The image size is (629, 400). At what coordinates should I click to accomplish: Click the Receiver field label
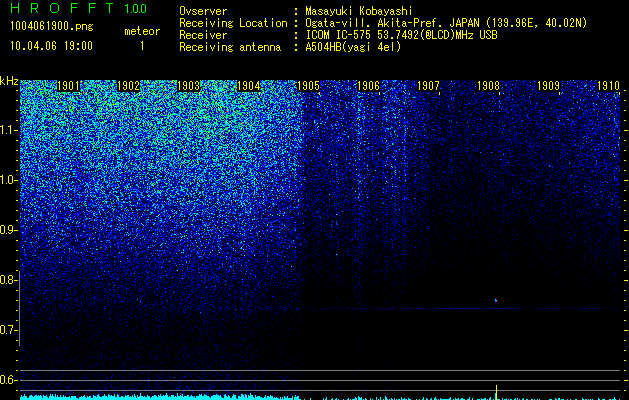click(203, 35)
